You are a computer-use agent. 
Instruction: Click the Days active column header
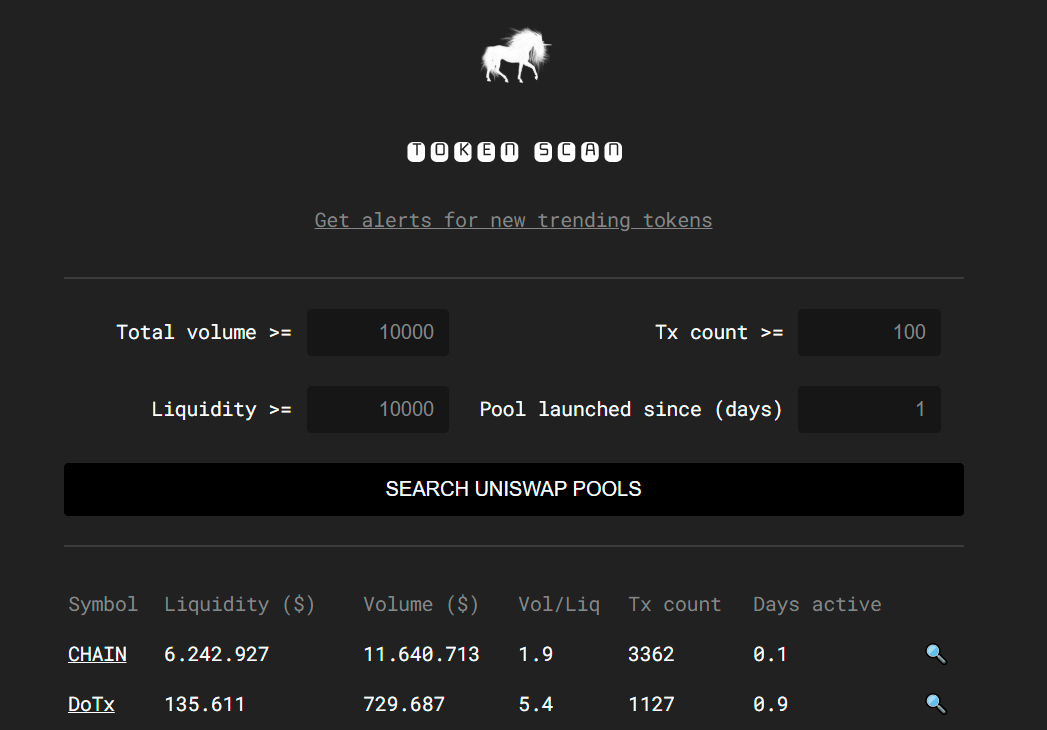pyautogui.click(x=817, y=604)
